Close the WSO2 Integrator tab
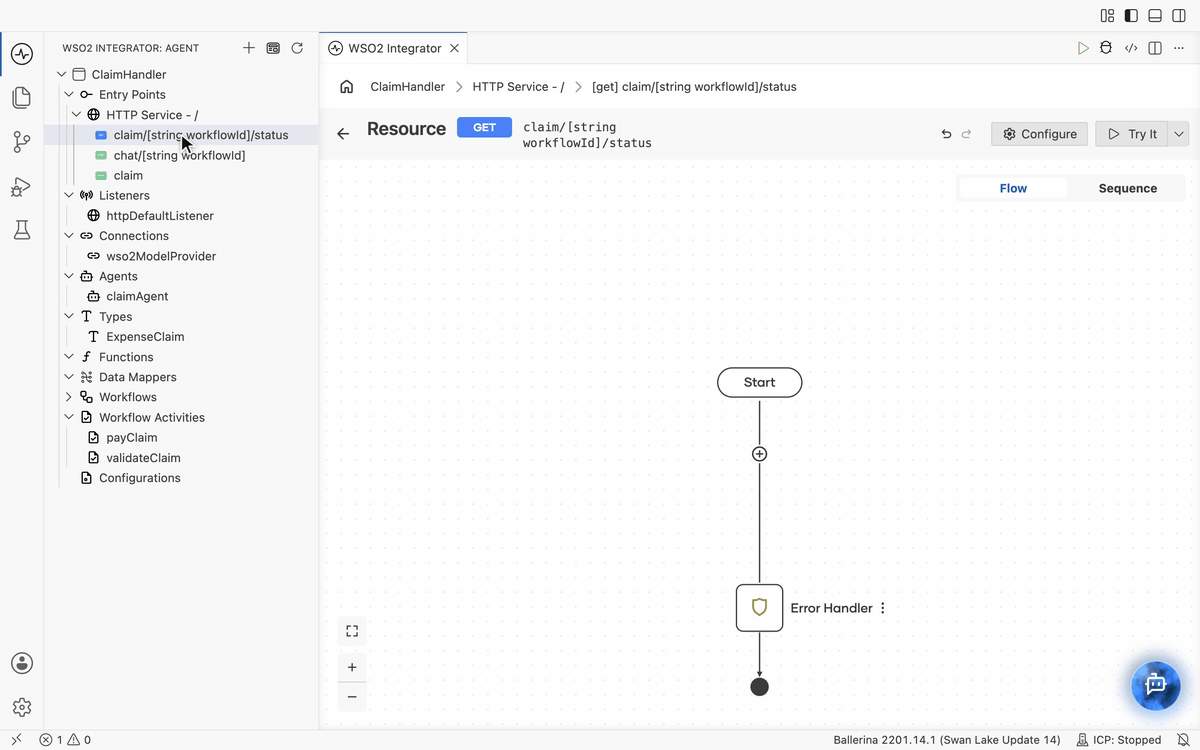1200x750 pixels. coord(455,48)
